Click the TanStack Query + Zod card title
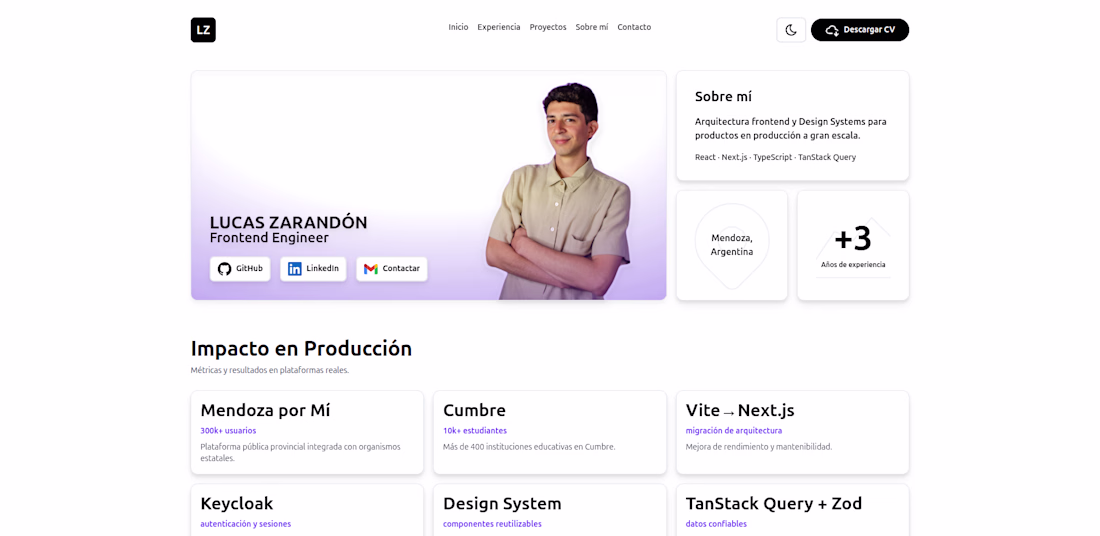Screen dimensions: 1100x536 pos(774,504)
